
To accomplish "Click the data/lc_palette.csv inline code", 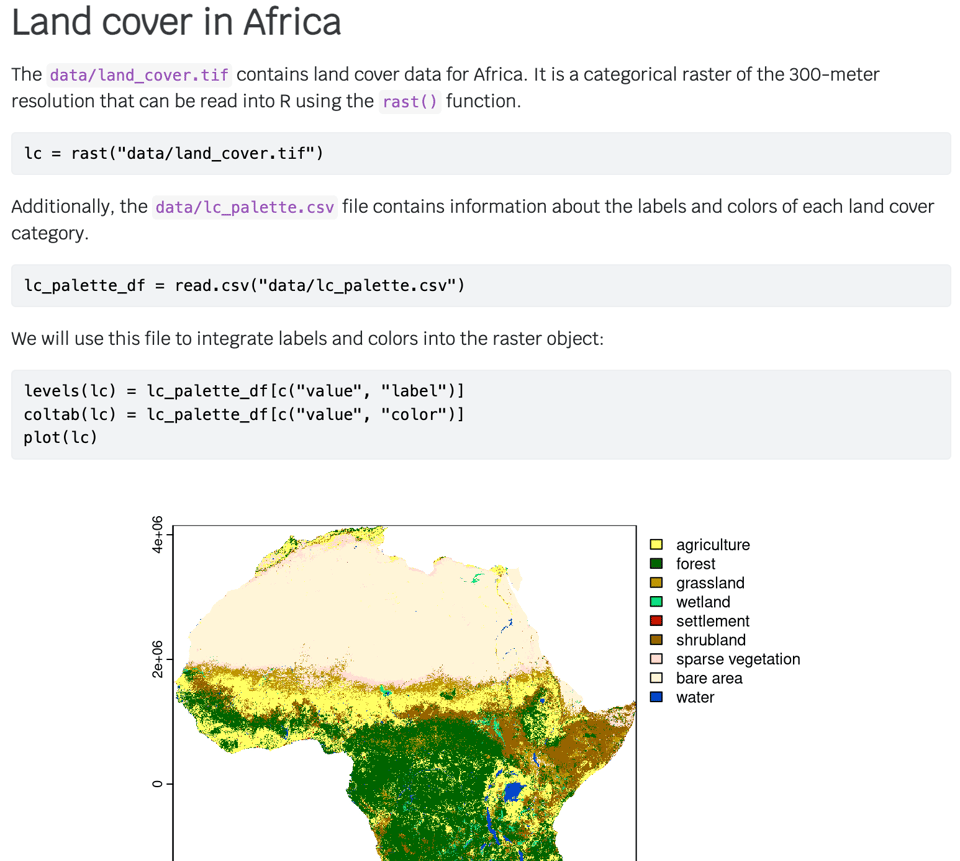I will tap(245, 207).
